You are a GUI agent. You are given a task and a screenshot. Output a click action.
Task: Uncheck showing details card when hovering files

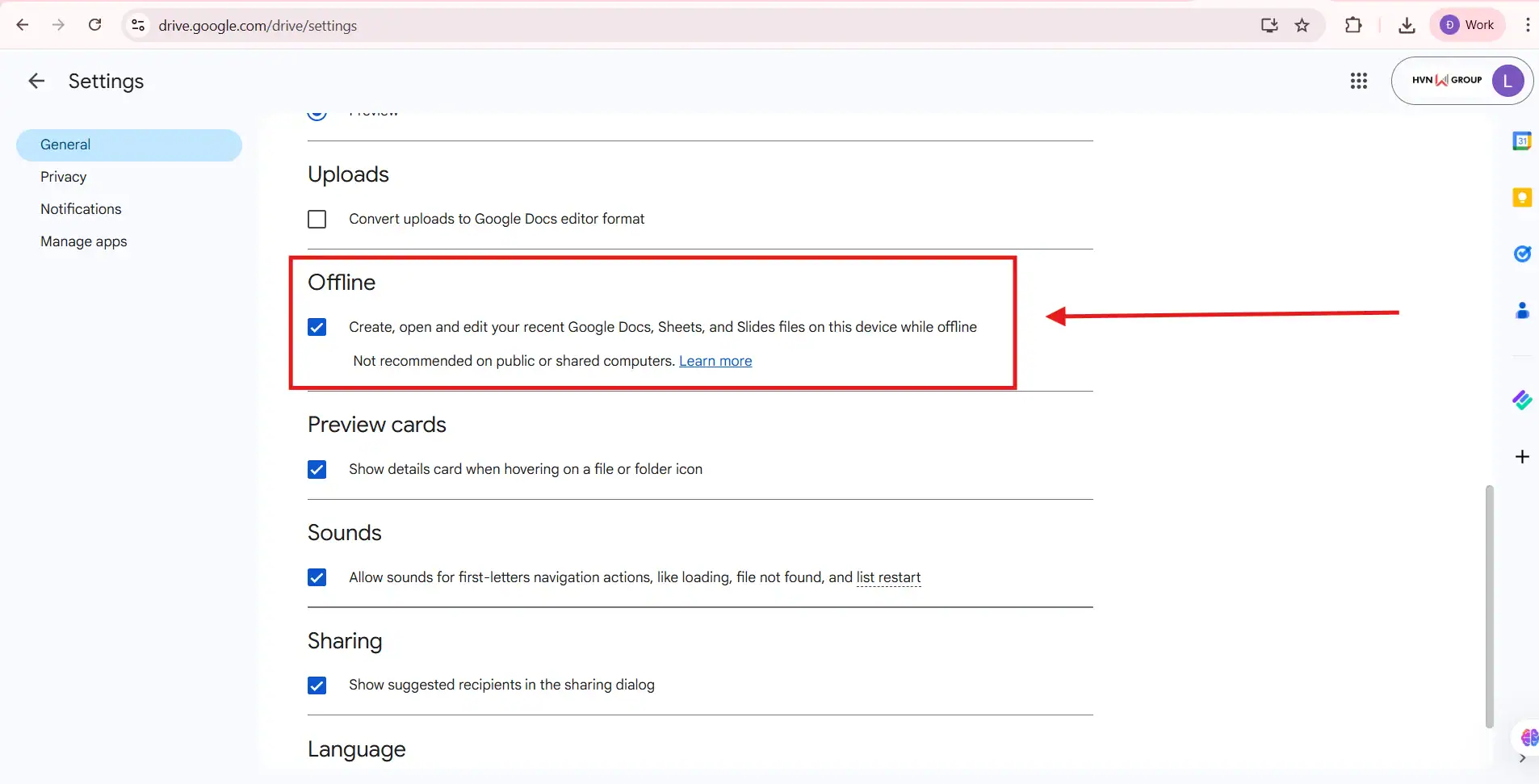(317, 469)
